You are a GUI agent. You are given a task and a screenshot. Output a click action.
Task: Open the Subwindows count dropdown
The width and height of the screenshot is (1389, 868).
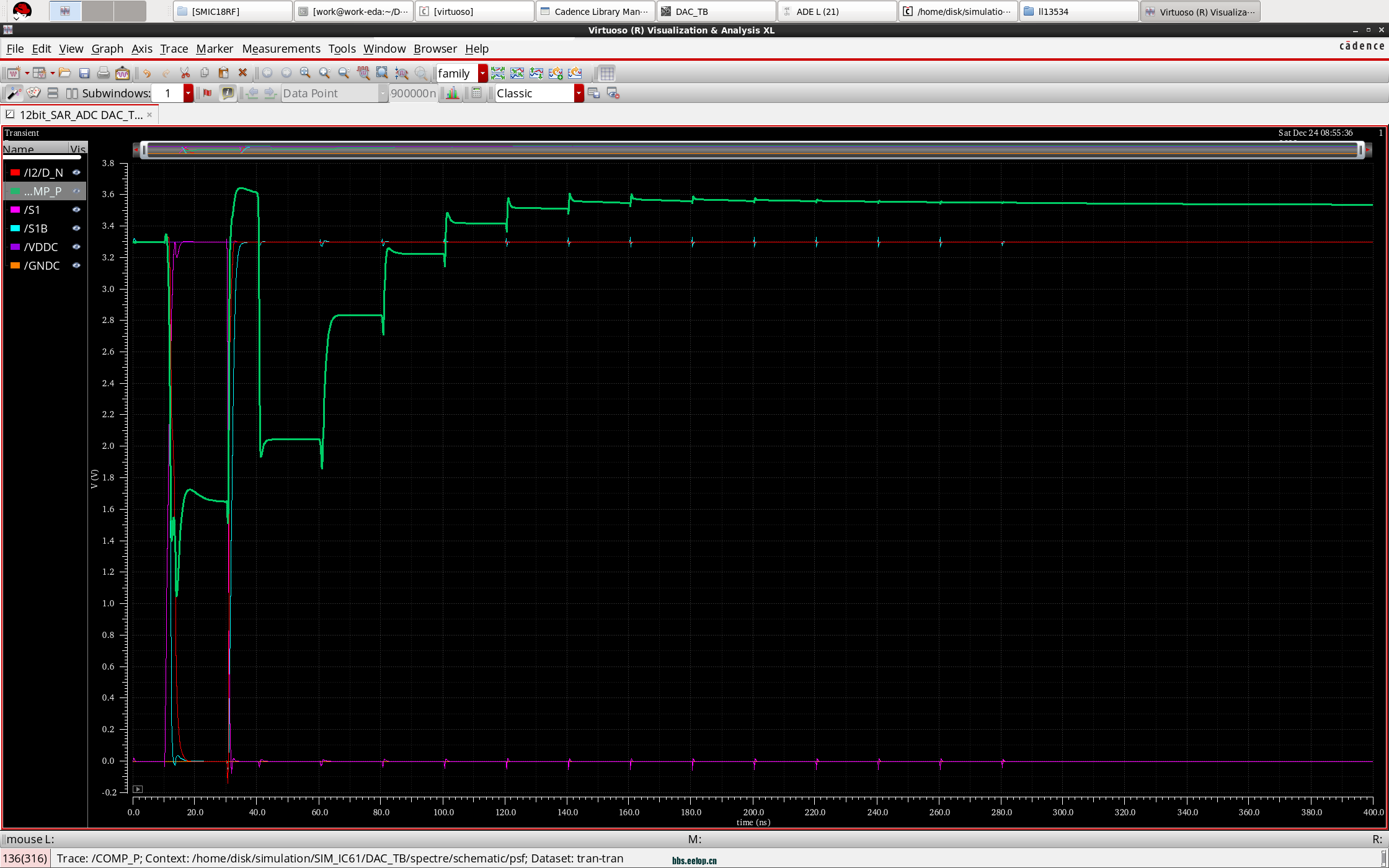pos(188,93)
